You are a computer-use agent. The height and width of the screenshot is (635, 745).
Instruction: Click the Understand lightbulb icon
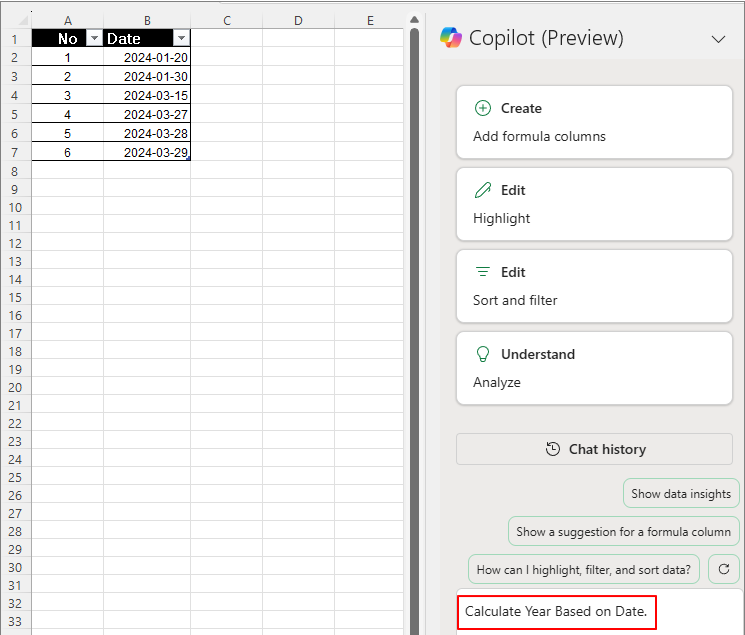pos(483,354)
